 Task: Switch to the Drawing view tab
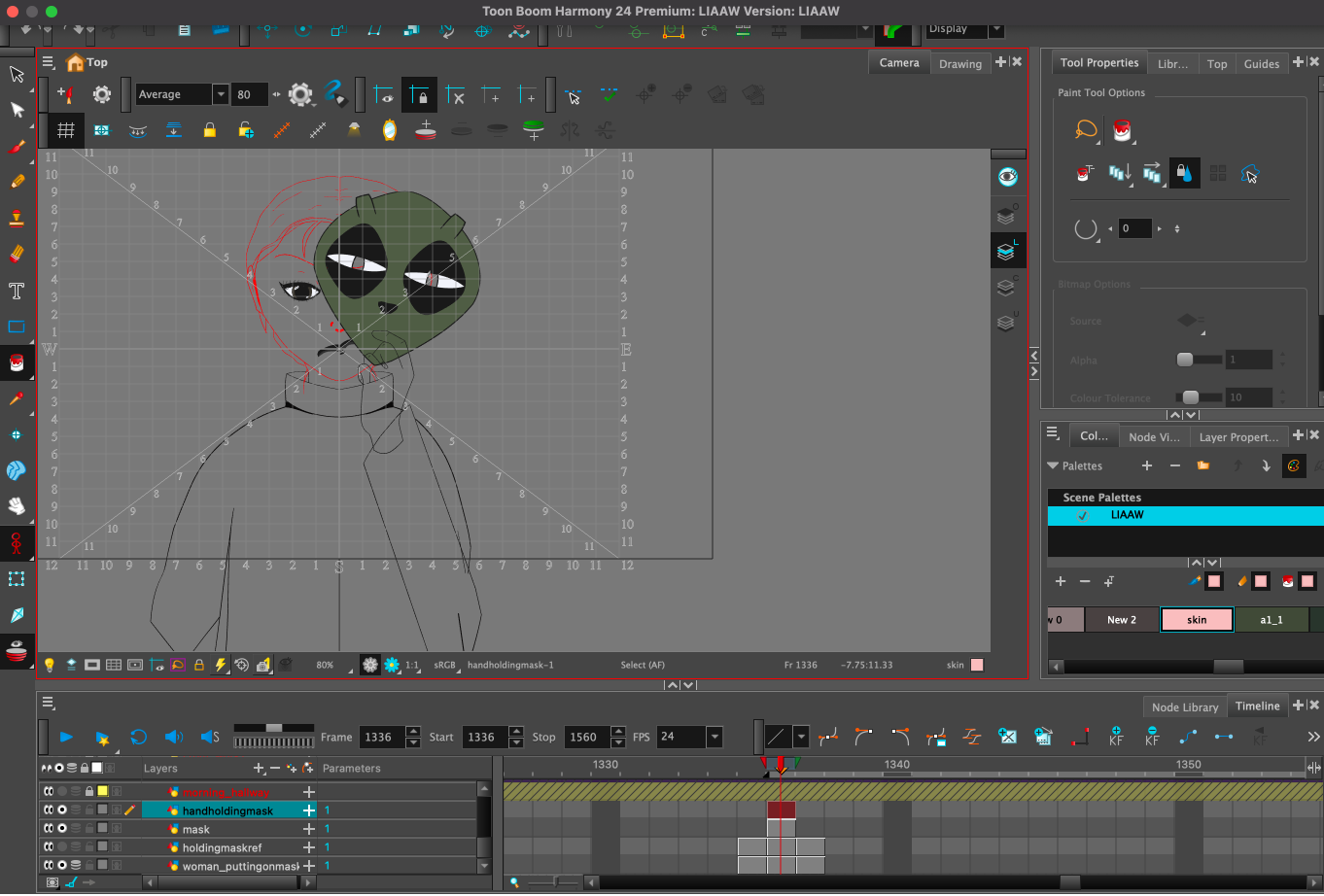point(960,64)
